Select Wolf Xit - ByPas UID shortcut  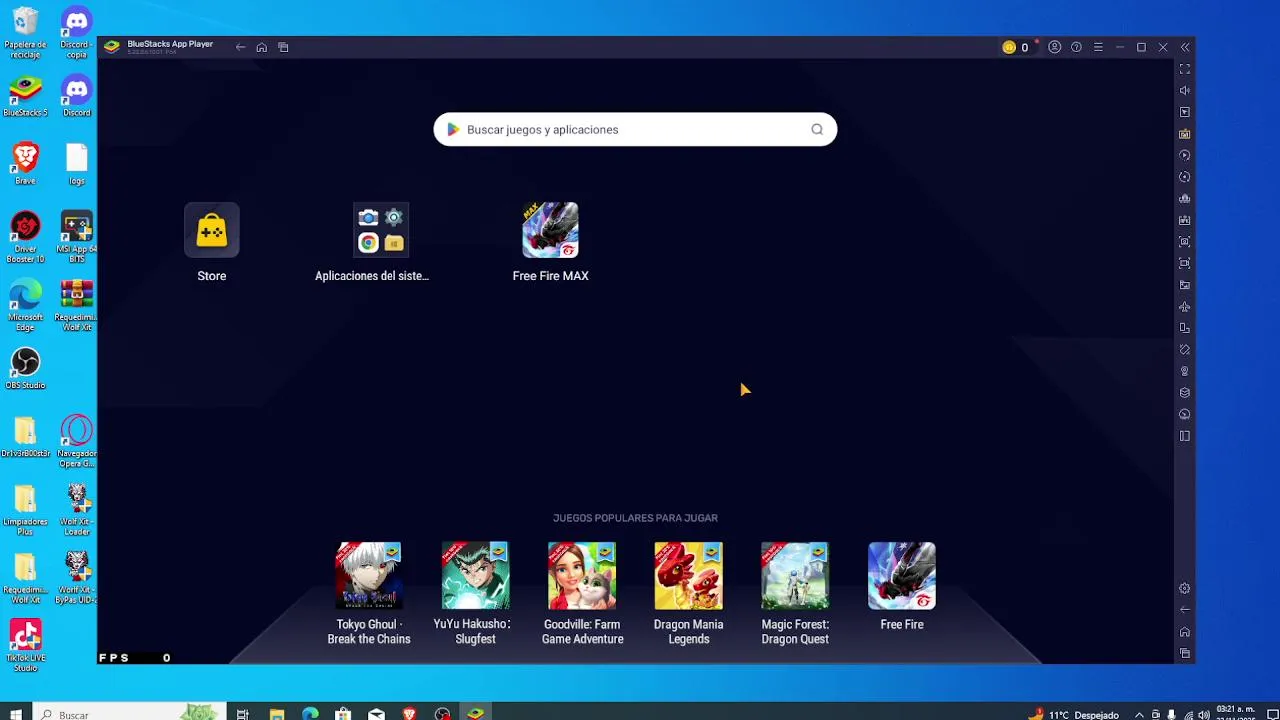pos(77,578)
